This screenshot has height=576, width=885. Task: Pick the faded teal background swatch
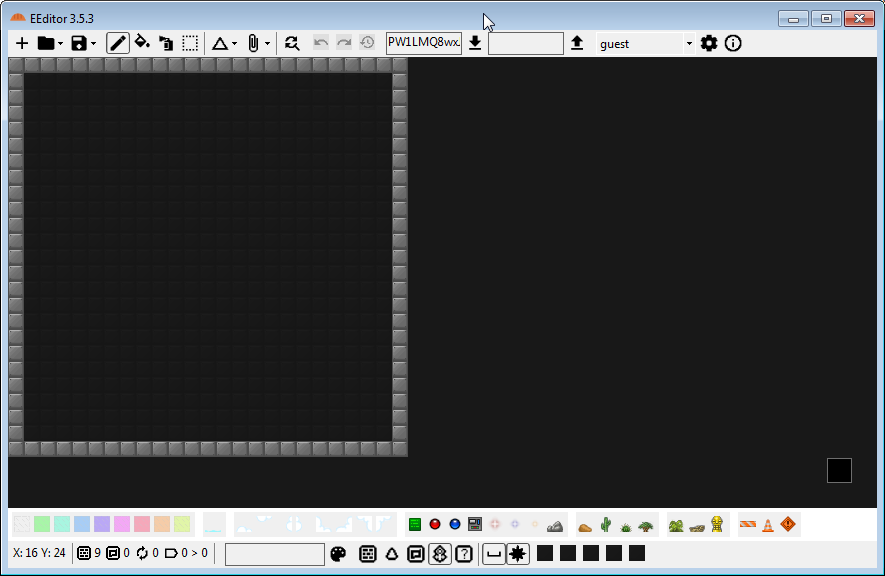(x=62, y=524)
